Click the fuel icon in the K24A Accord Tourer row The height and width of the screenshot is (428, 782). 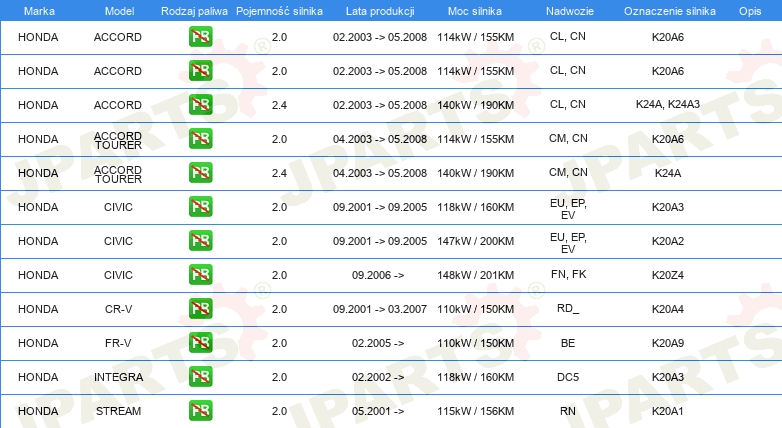pyautogui.click(x=200, y=173)
